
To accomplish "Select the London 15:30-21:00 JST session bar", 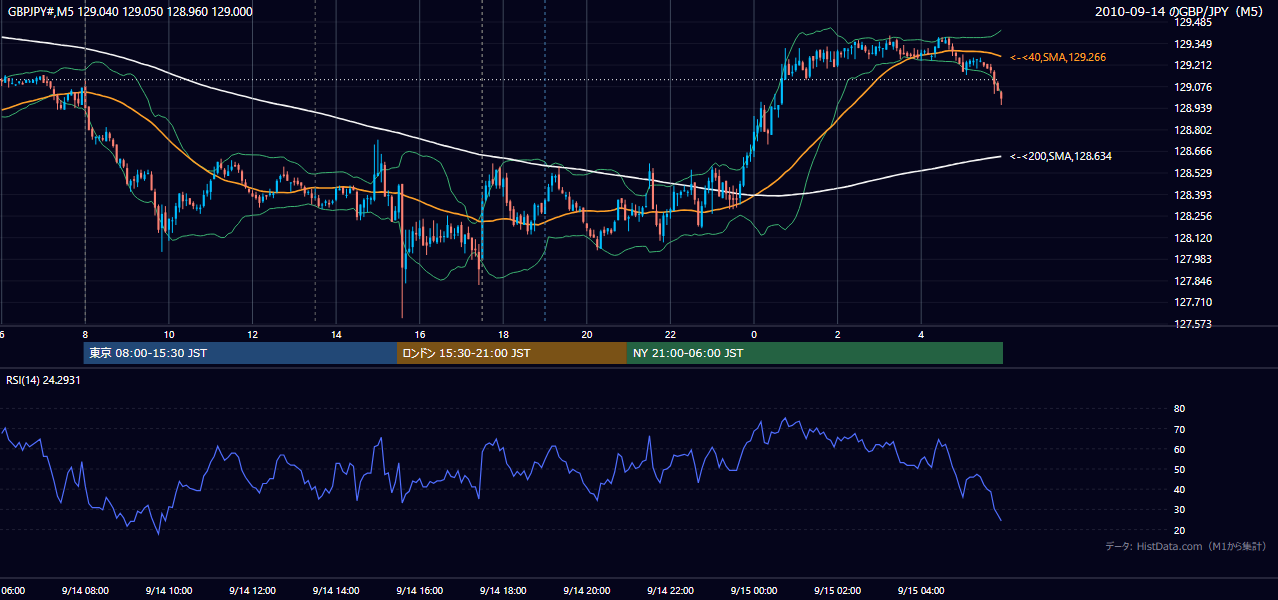I will pyautogui.click(x=512, y=353).
